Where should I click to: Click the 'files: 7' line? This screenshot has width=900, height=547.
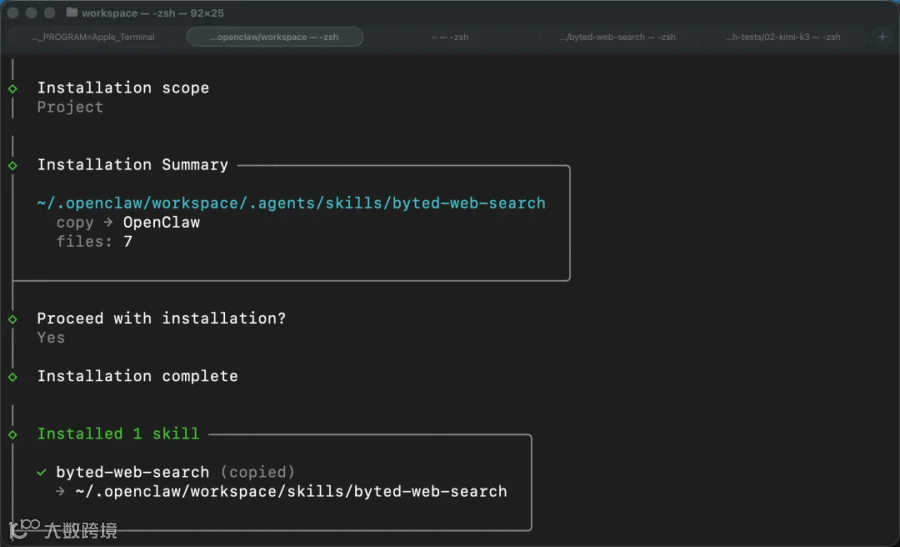[94, 242]
